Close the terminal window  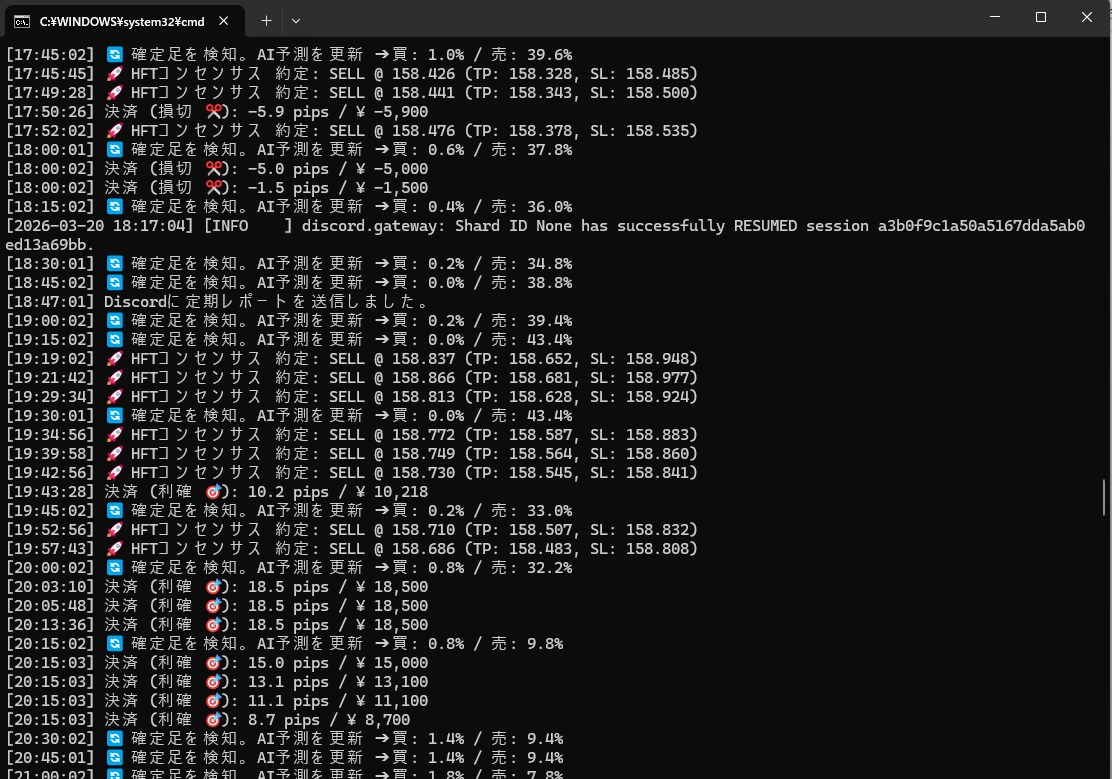(1086, 17)
